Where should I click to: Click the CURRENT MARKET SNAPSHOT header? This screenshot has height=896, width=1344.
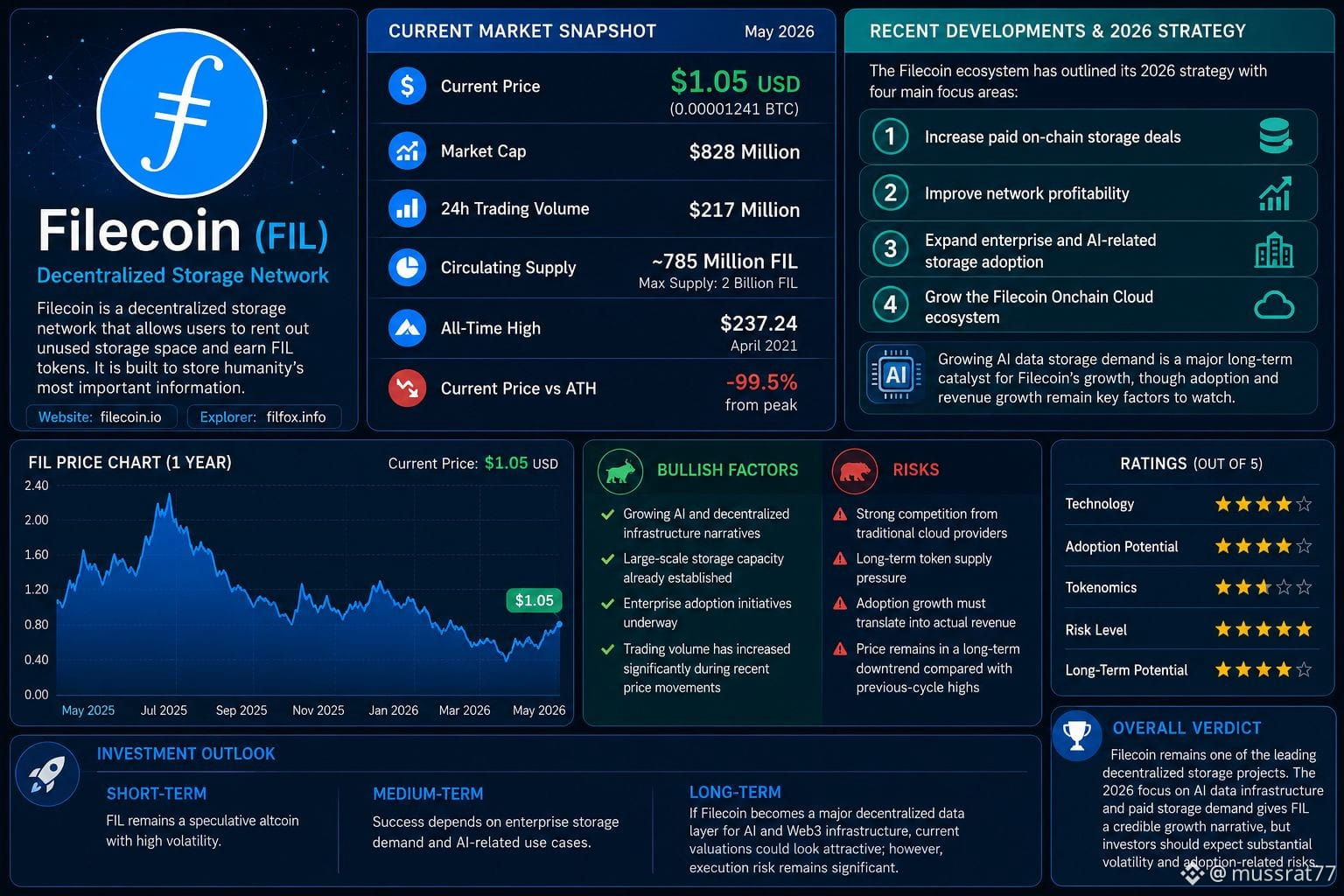(x=522, y=31)
